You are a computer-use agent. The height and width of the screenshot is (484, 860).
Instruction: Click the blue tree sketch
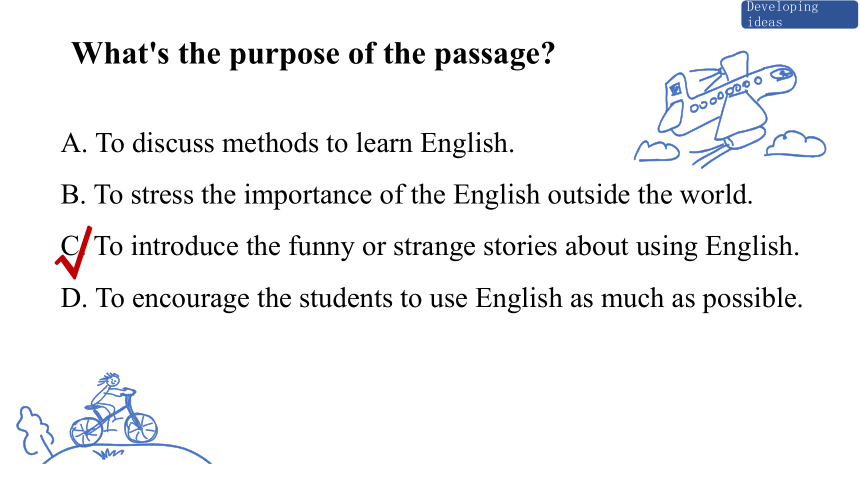(x=35, y=431)
